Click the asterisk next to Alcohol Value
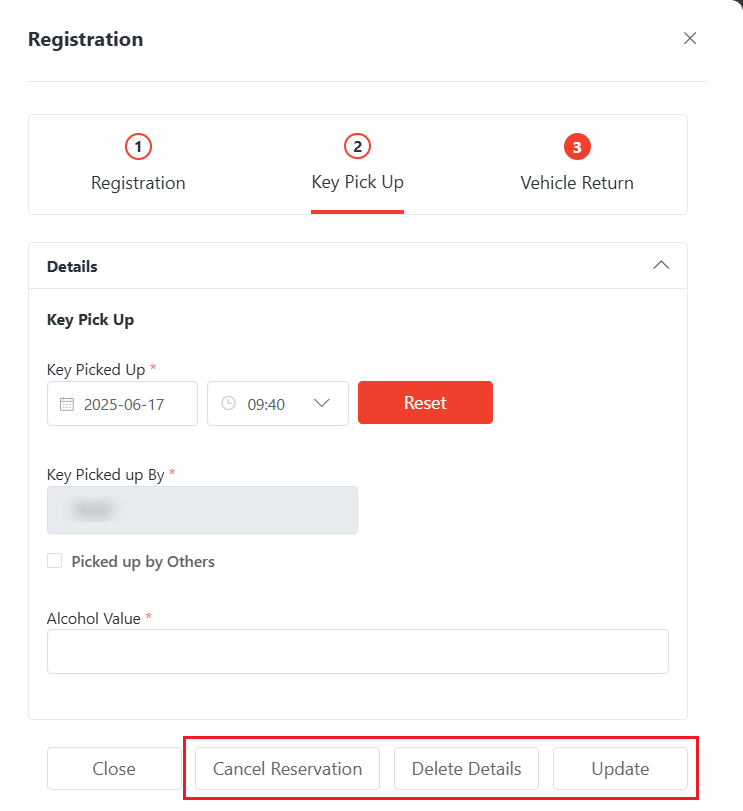Image resolution: width=743 pixels, height=811 pixels. (148, 618)
